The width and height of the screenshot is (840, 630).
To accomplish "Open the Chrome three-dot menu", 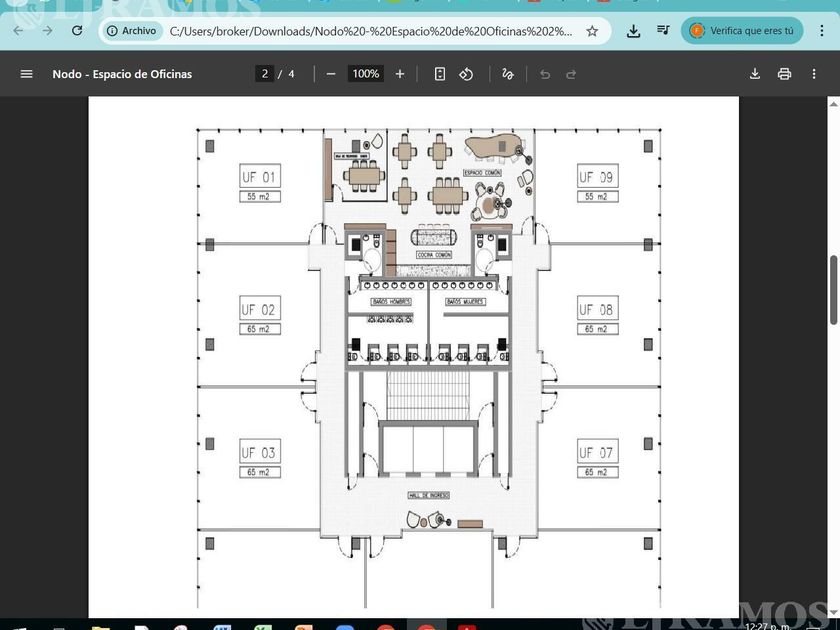I will (x=823, y=31).
